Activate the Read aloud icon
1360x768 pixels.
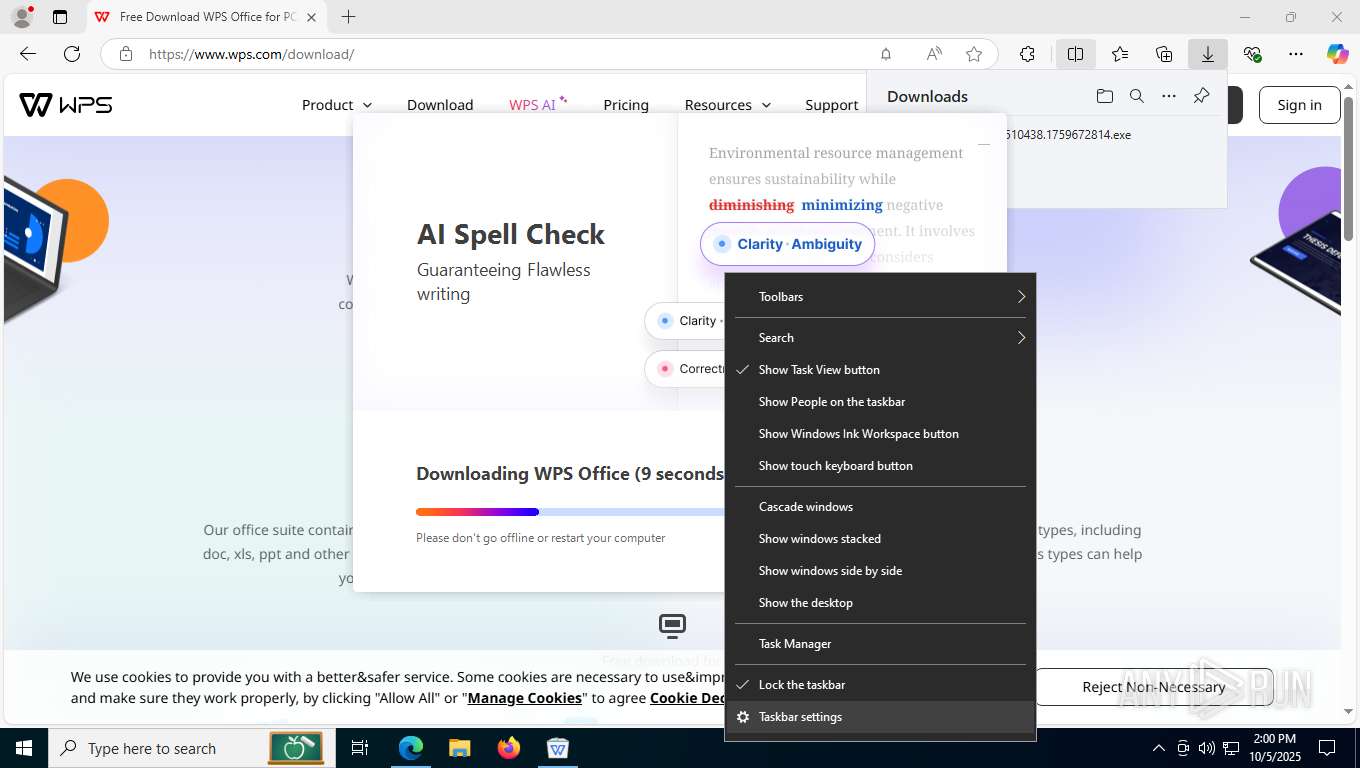tap(934, 54)
